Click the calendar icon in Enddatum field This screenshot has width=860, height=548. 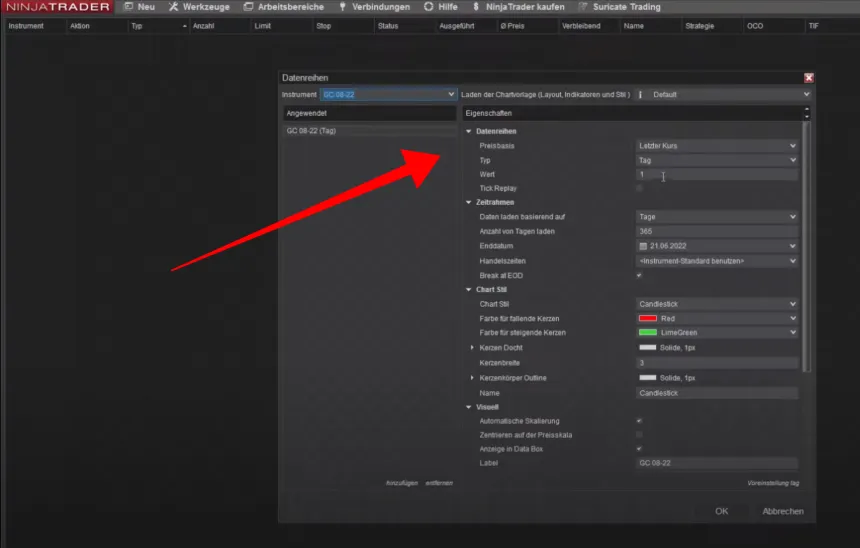(643, 246)
